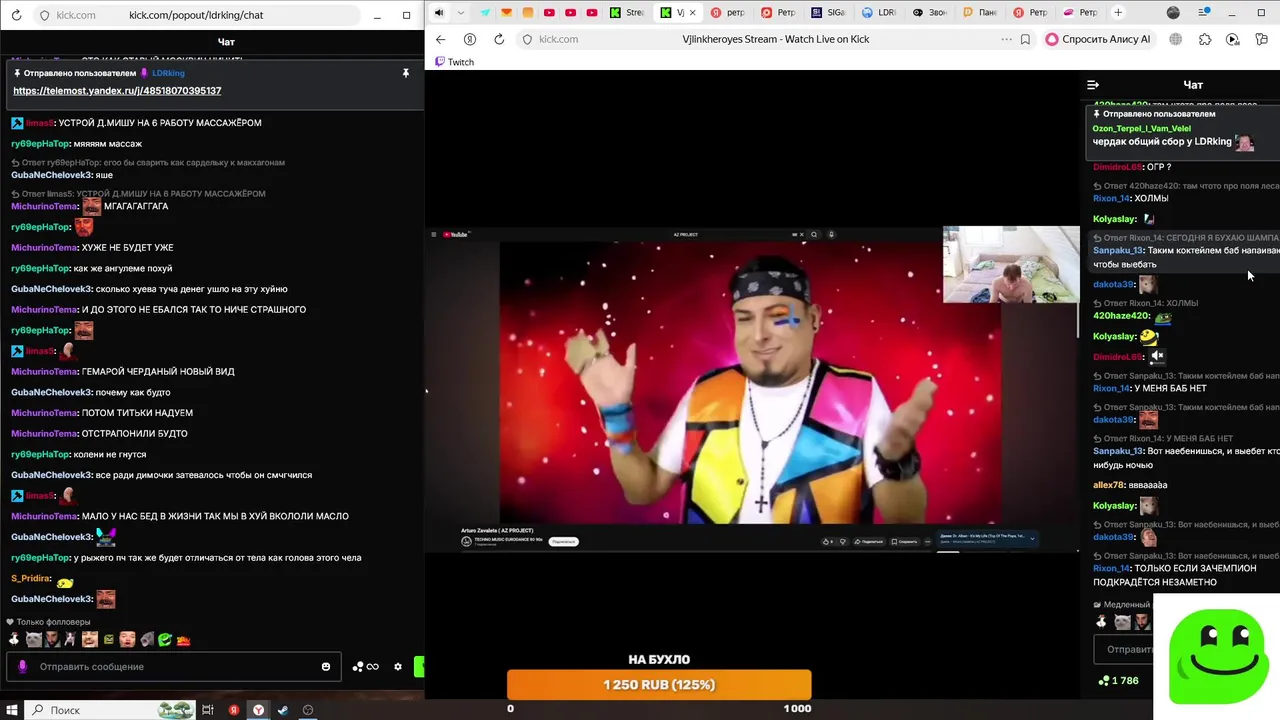
Task: Unpin the pinned message in the popout chat
Action: click(406, 73)
